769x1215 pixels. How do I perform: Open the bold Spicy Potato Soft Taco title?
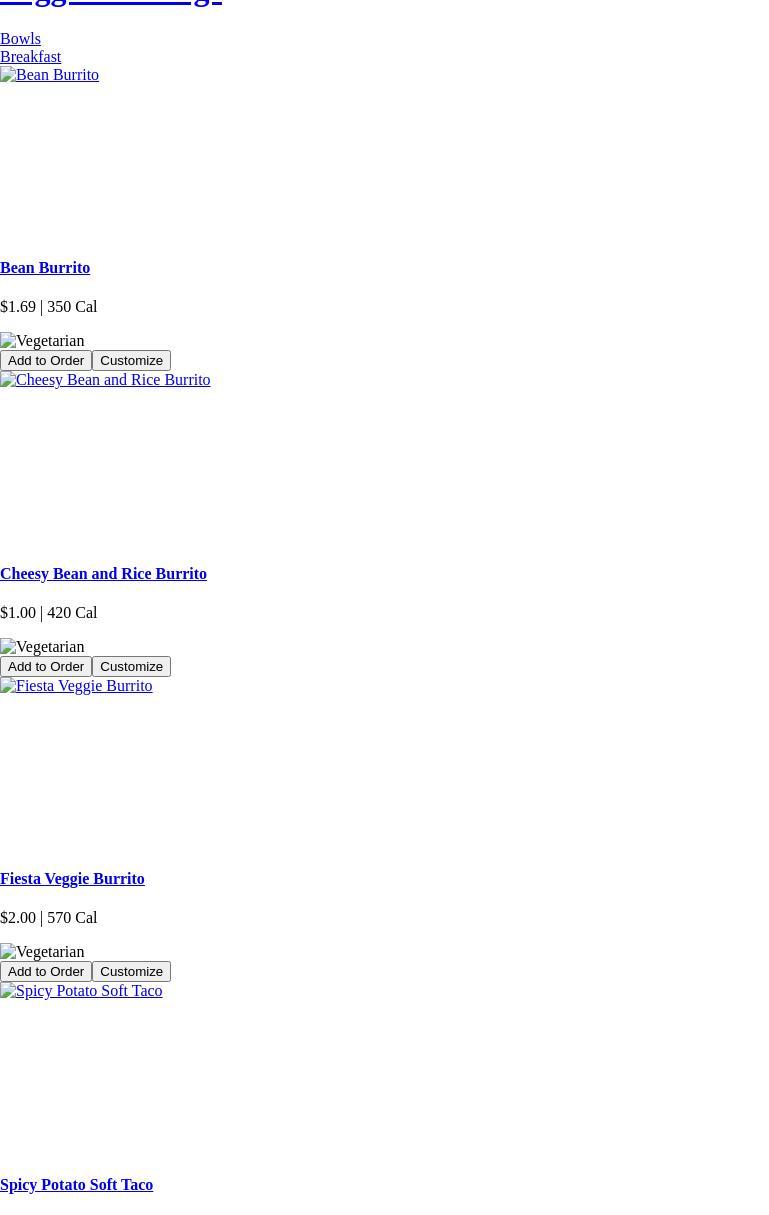coord(76,1185)
